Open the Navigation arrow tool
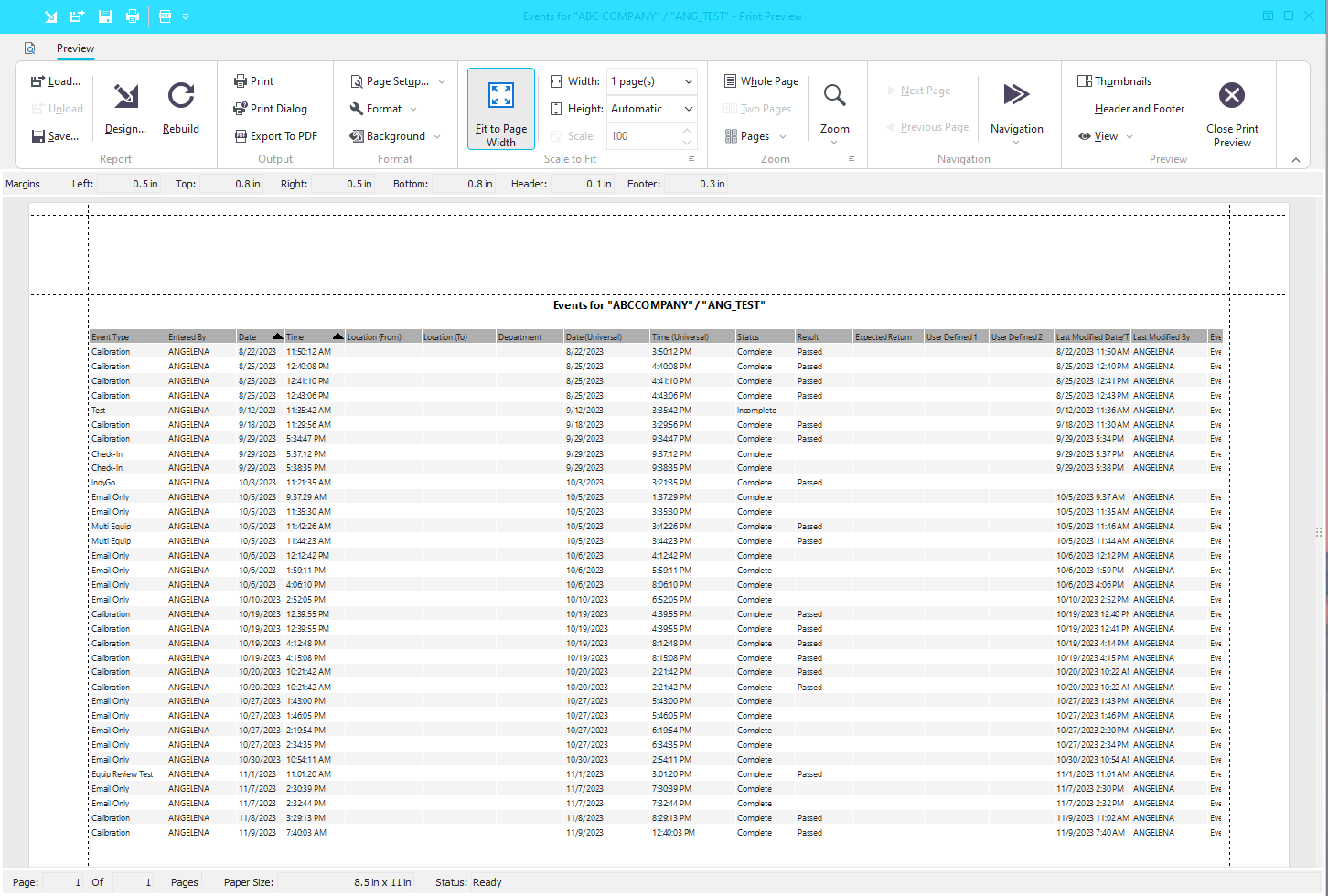 pyautogui.click(x=1016, y=96)
